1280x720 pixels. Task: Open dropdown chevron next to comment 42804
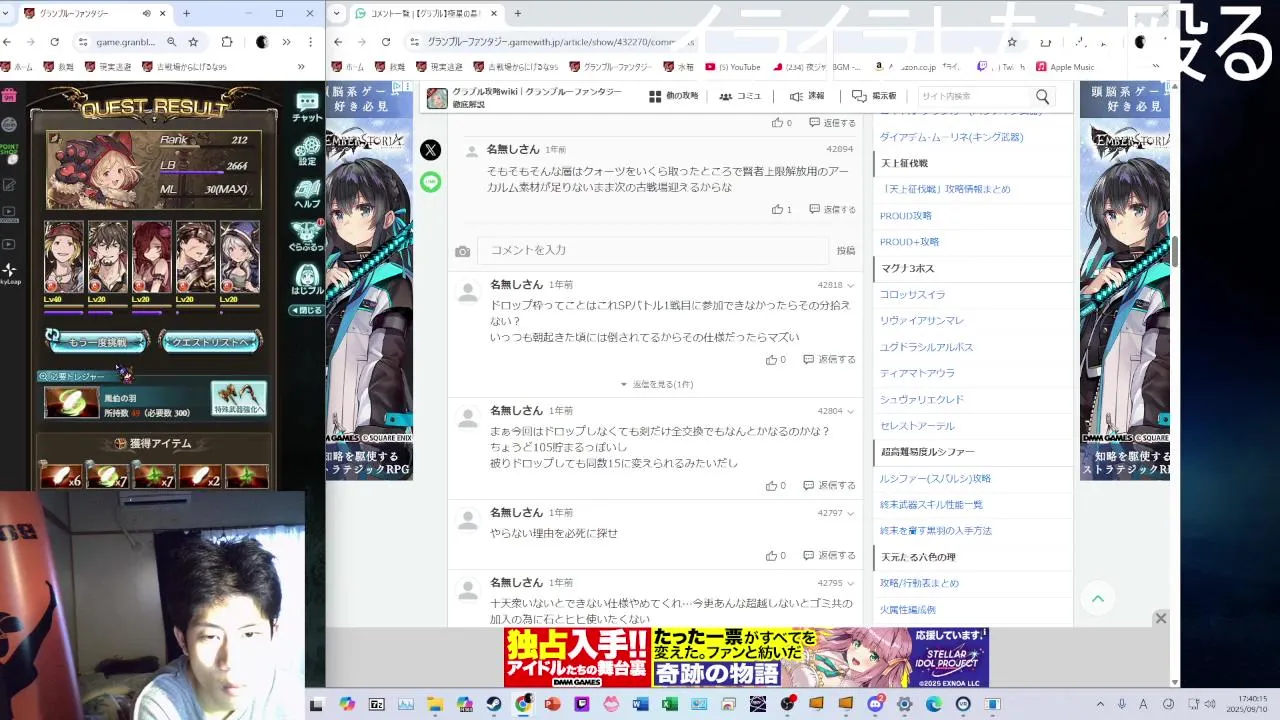click(x=851, y=411)
